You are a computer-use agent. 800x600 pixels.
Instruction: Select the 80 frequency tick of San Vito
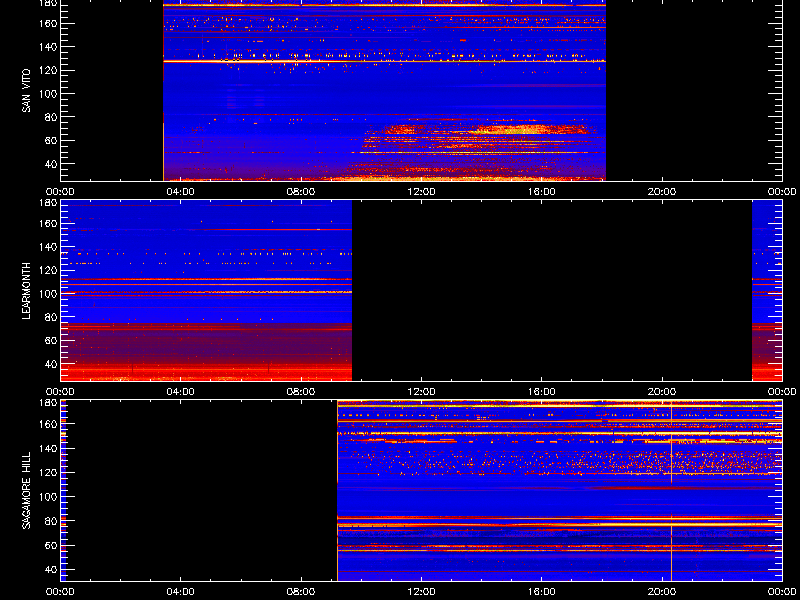coord(52,117)
